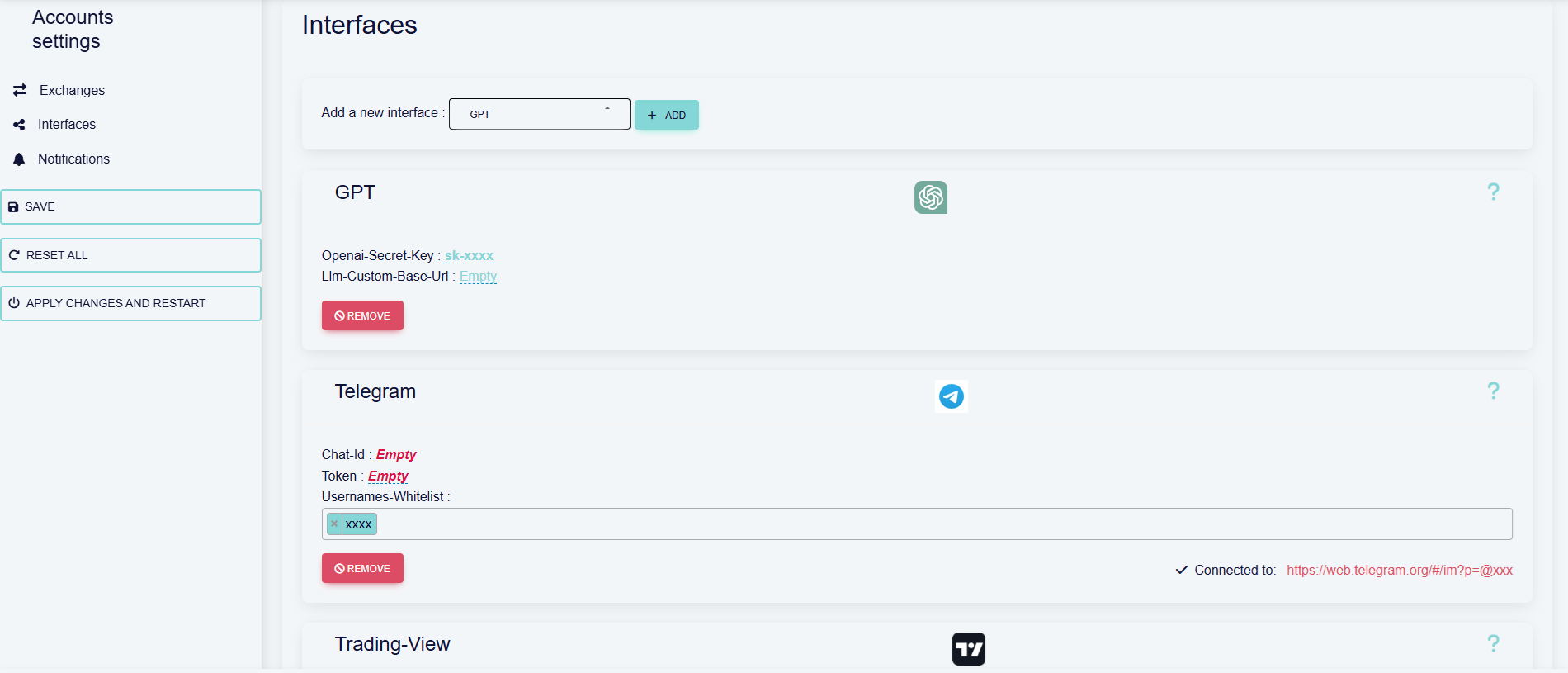
Task: Click the RESET ALL button
Action: point(130,255)
